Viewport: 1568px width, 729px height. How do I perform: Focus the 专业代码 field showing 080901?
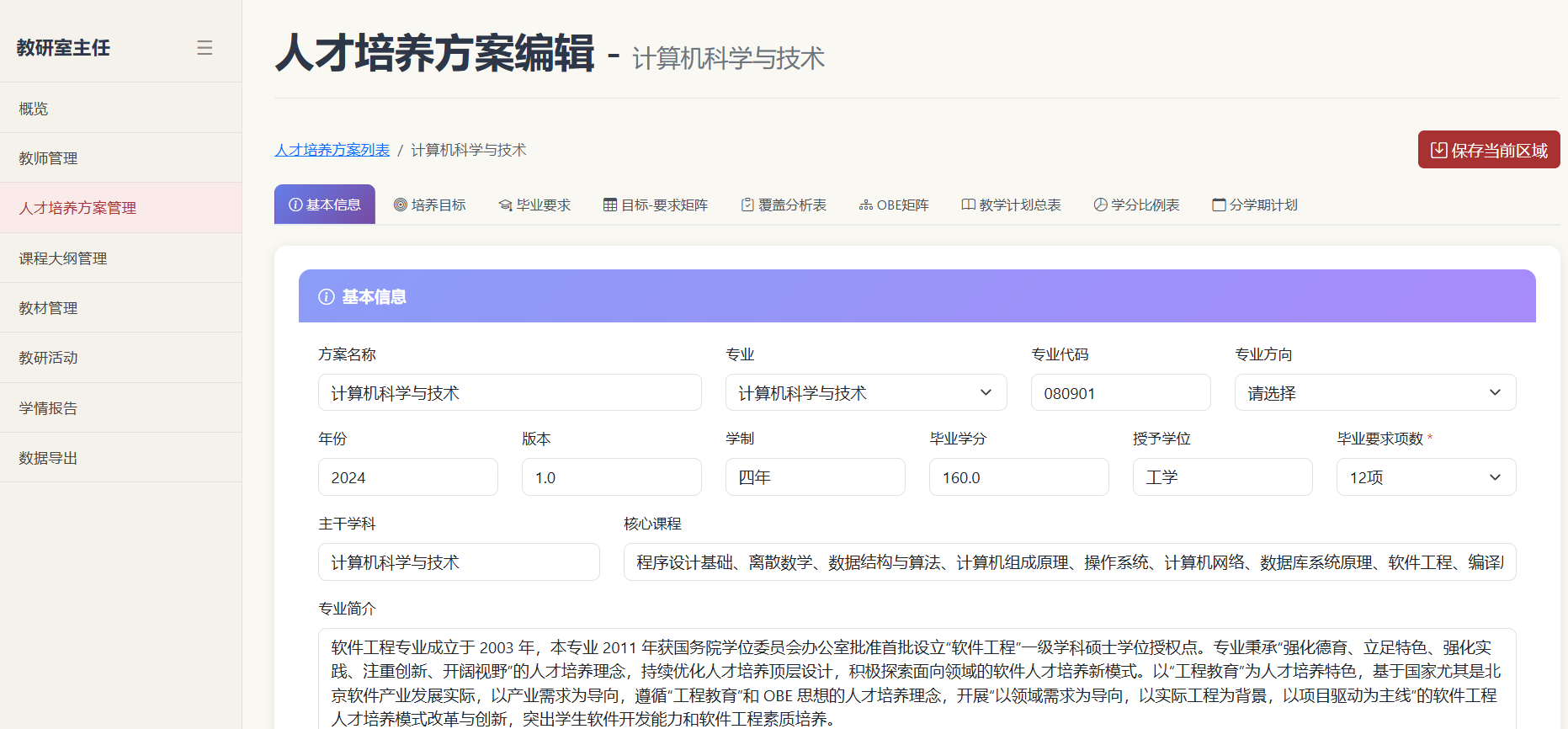point(1121,392)
